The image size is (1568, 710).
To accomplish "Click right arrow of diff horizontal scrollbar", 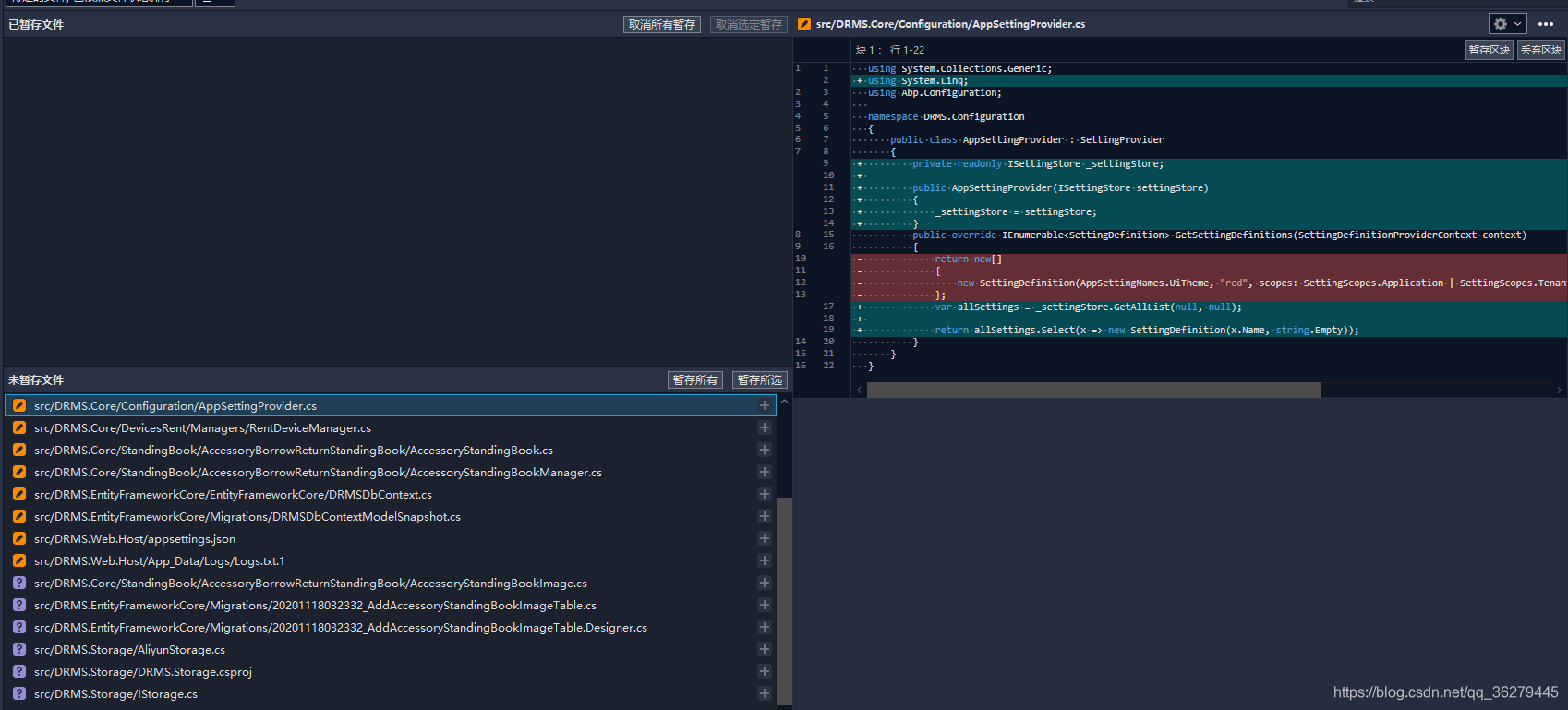I will coord(1560,391).
